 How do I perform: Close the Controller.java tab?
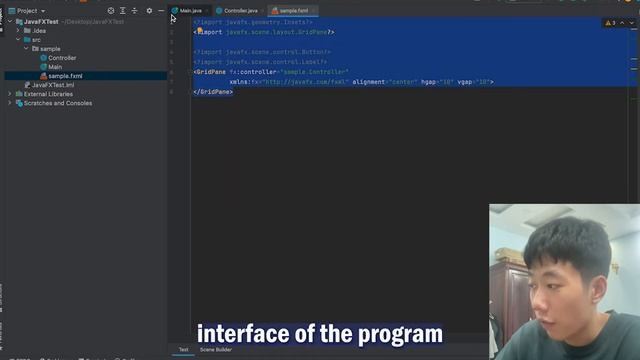pos(263,11)
